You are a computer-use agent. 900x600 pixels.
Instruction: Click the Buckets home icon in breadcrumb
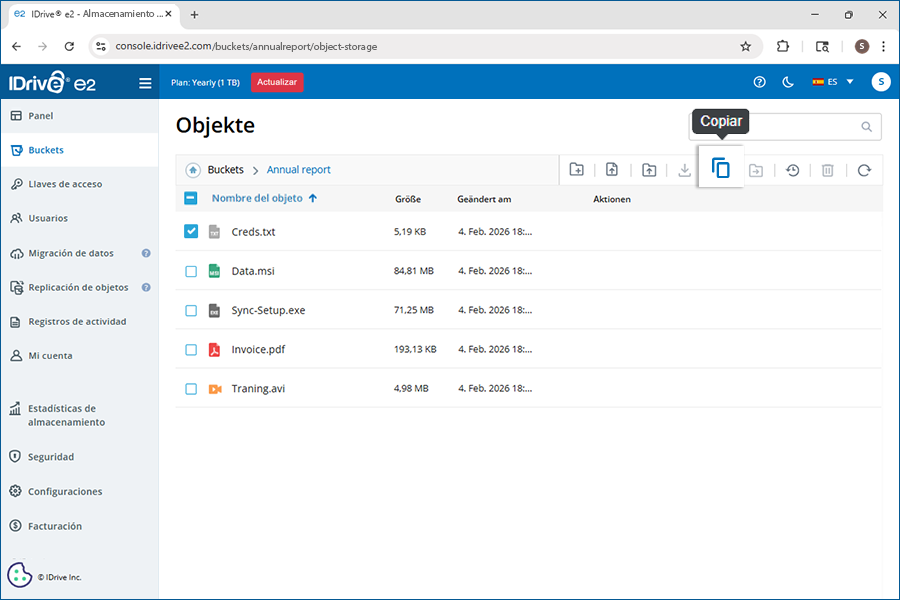[193, 170]
